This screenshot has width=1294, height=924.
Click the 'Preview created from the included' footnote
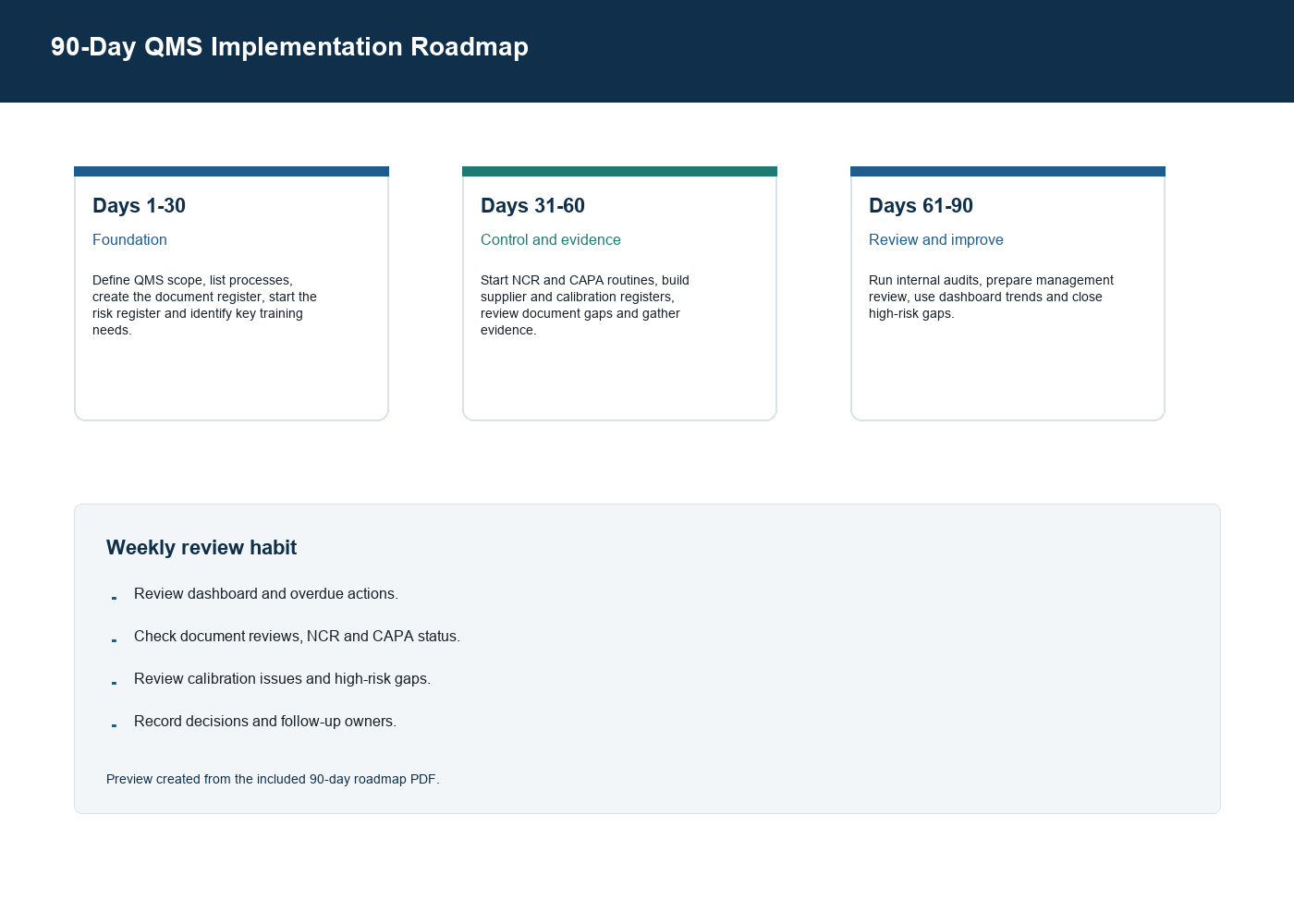(x=273, y=779)
